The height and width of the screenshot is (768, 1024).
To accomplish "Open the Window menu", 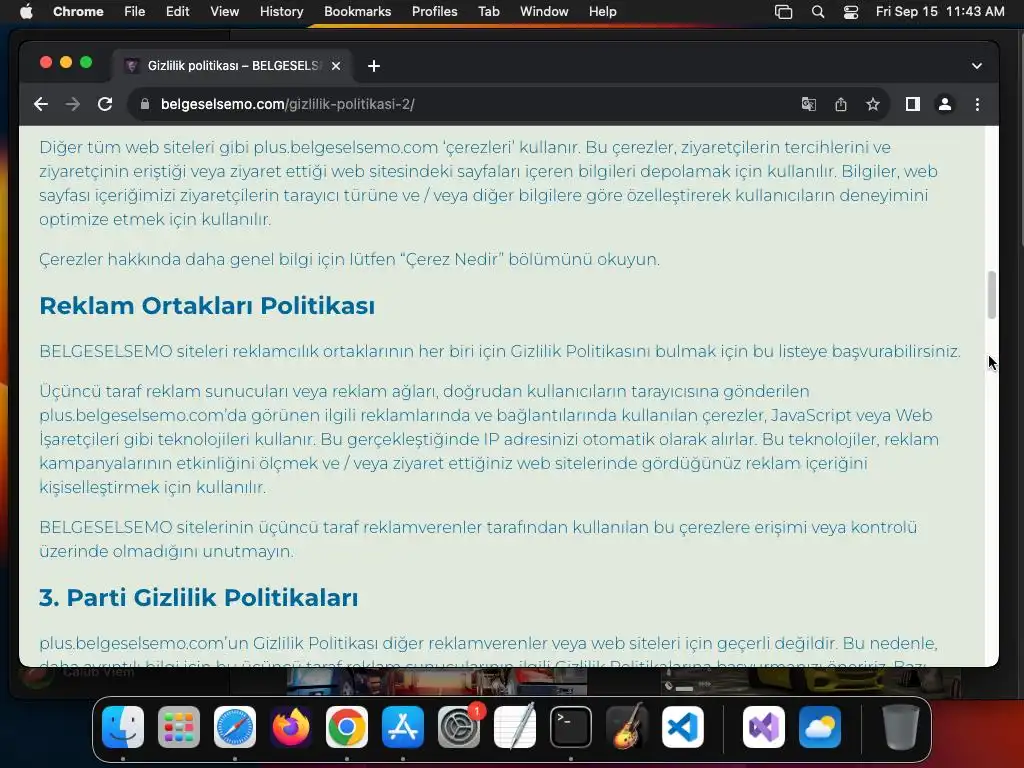I will [x=544, y=11].
